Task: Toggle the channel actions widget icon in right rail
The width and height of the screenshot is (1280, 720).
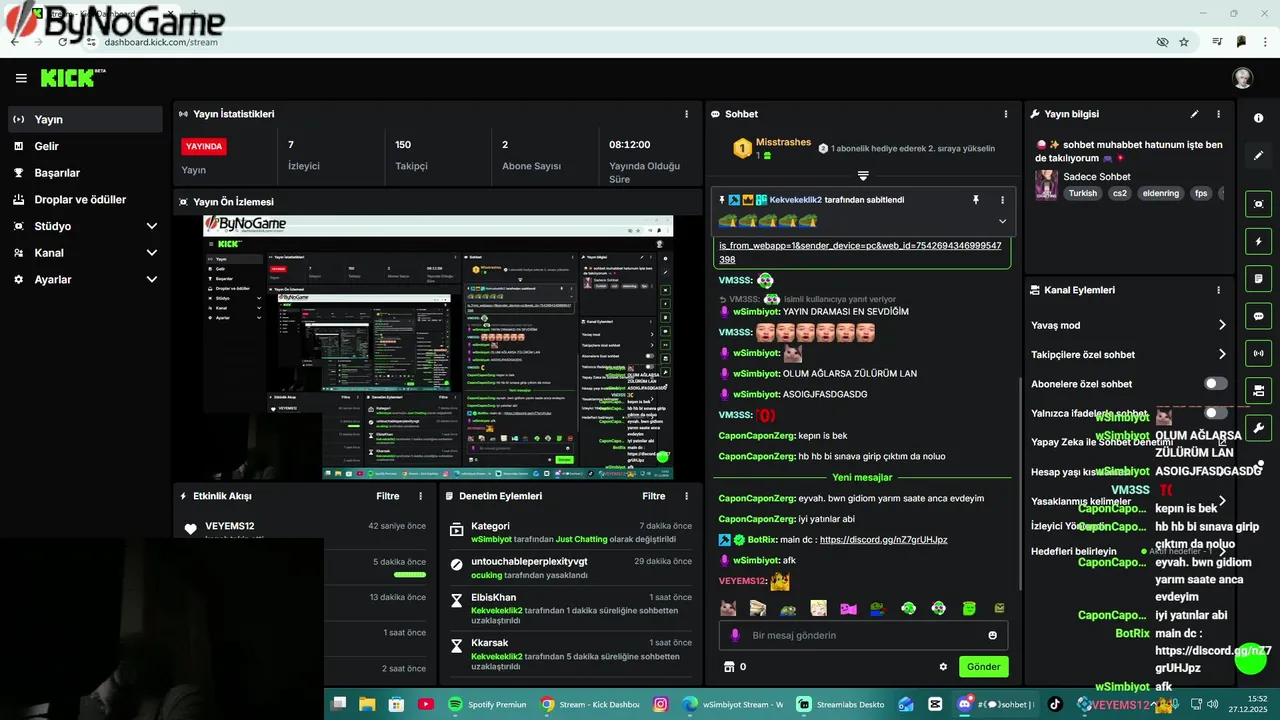Action: pos(1258,390)
